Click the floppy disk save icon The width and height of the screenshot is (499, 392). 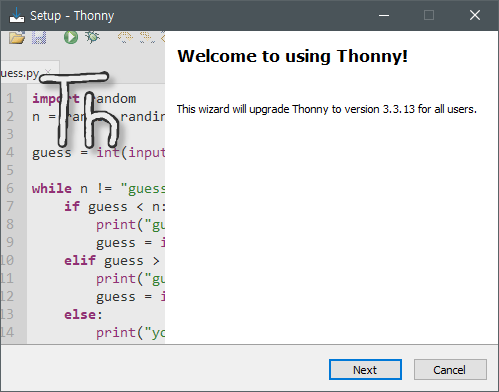[x=39, y=37]
